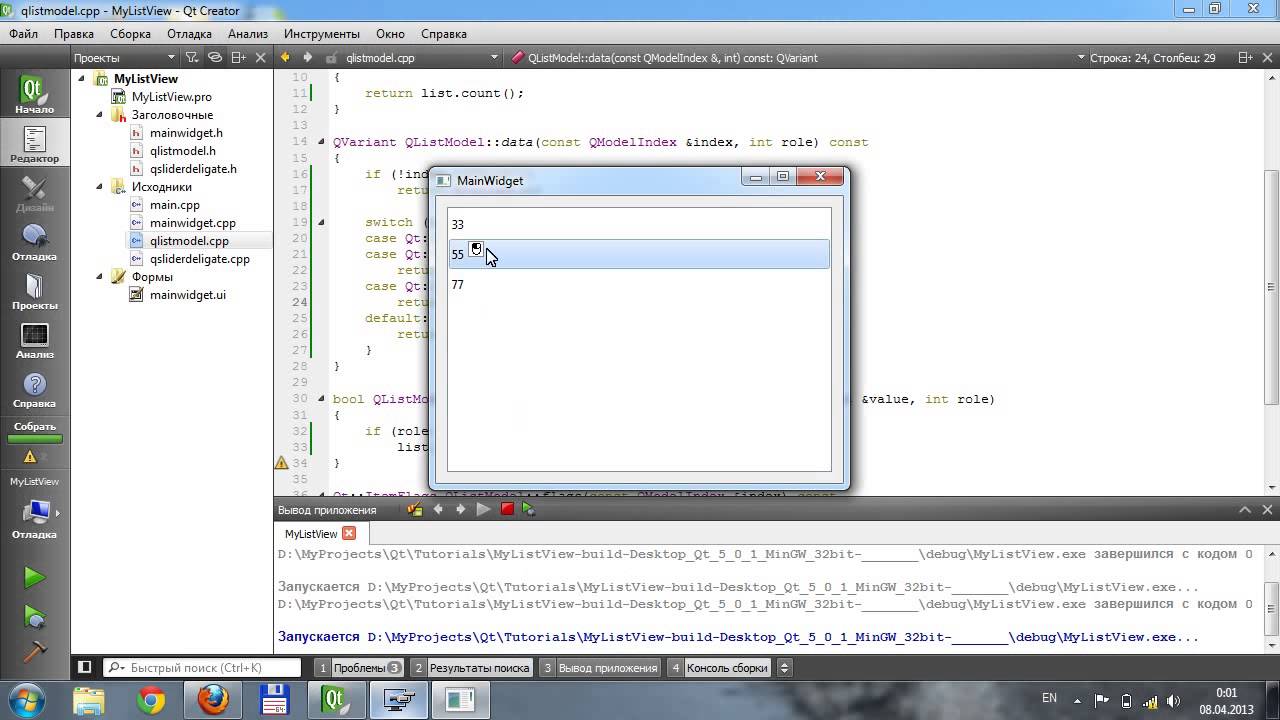
Task: Open Firefox from the Windows taskbar
Action: click(x=212, y=700)
